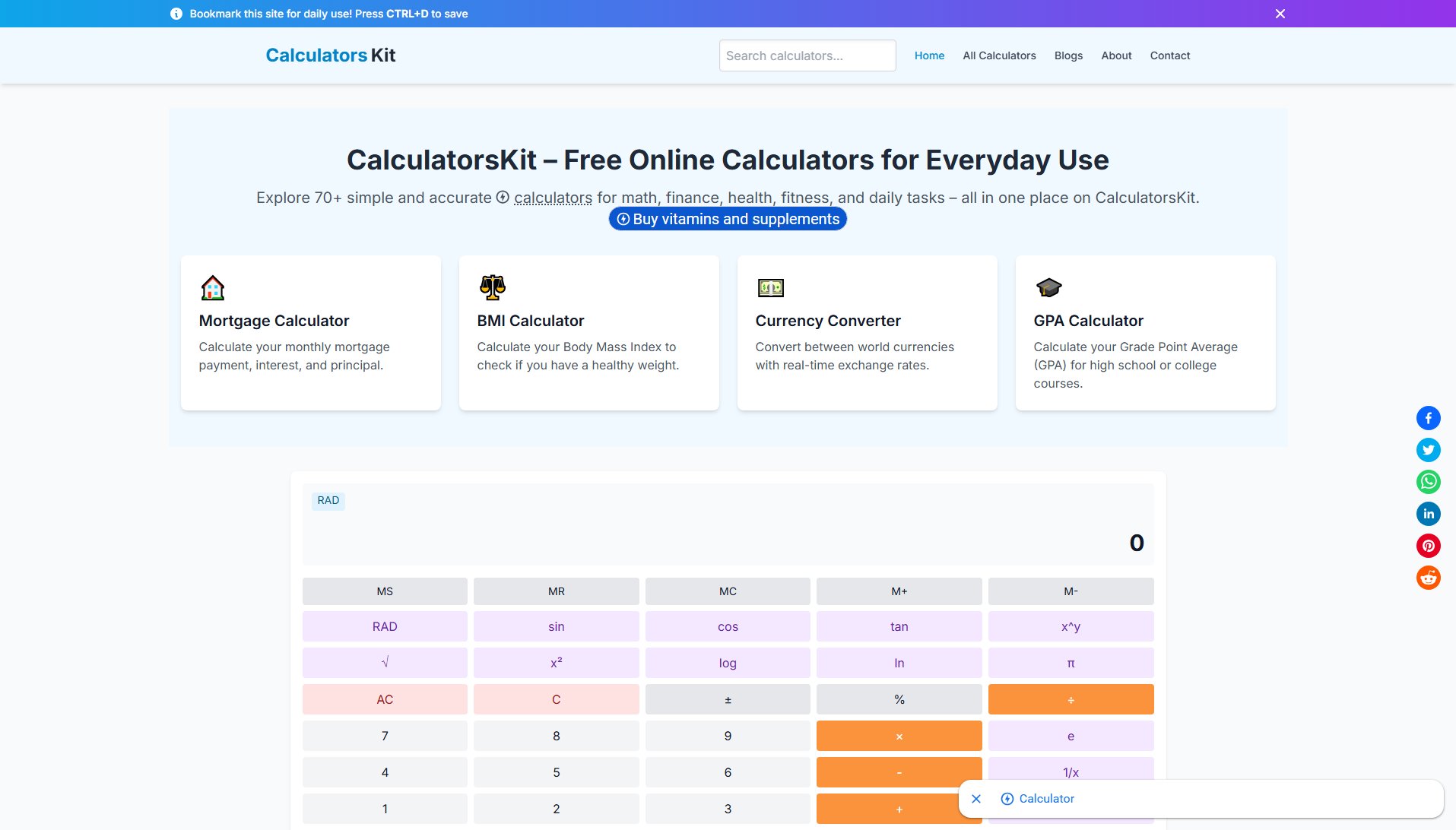Click the Reddit share icon
1456x830 pixels.
[1428, 578]
